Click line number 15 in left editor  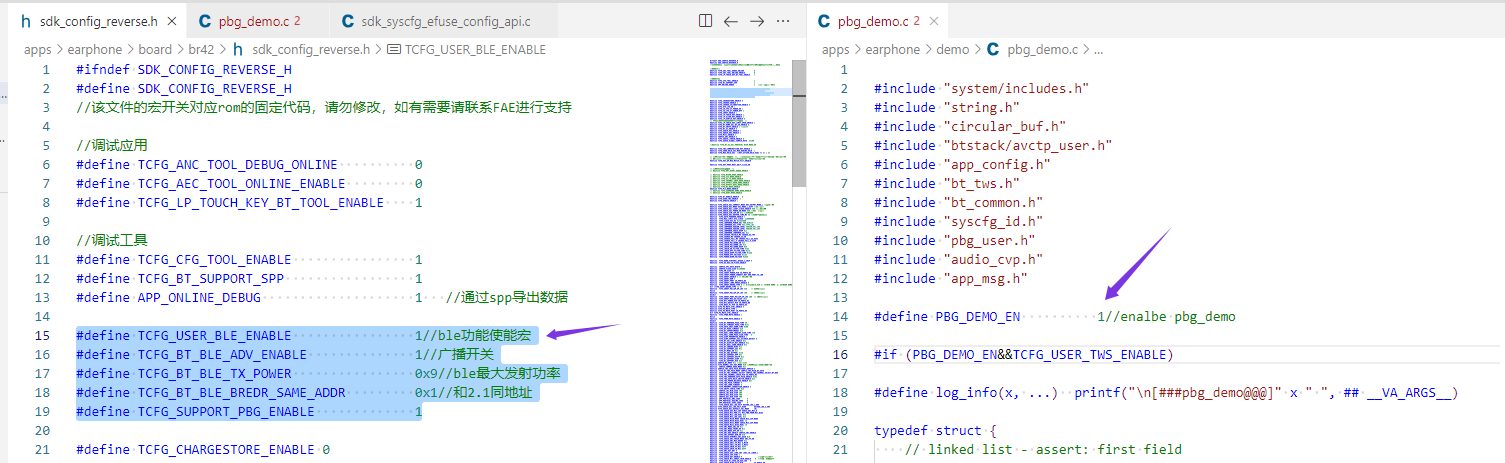42,335
